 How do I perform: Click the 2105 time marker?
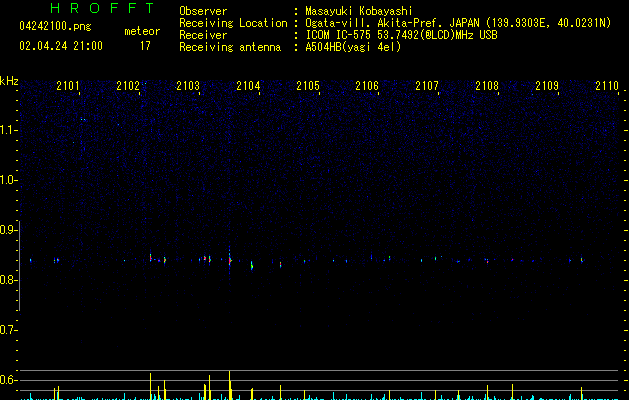click(x=308, y=86)
